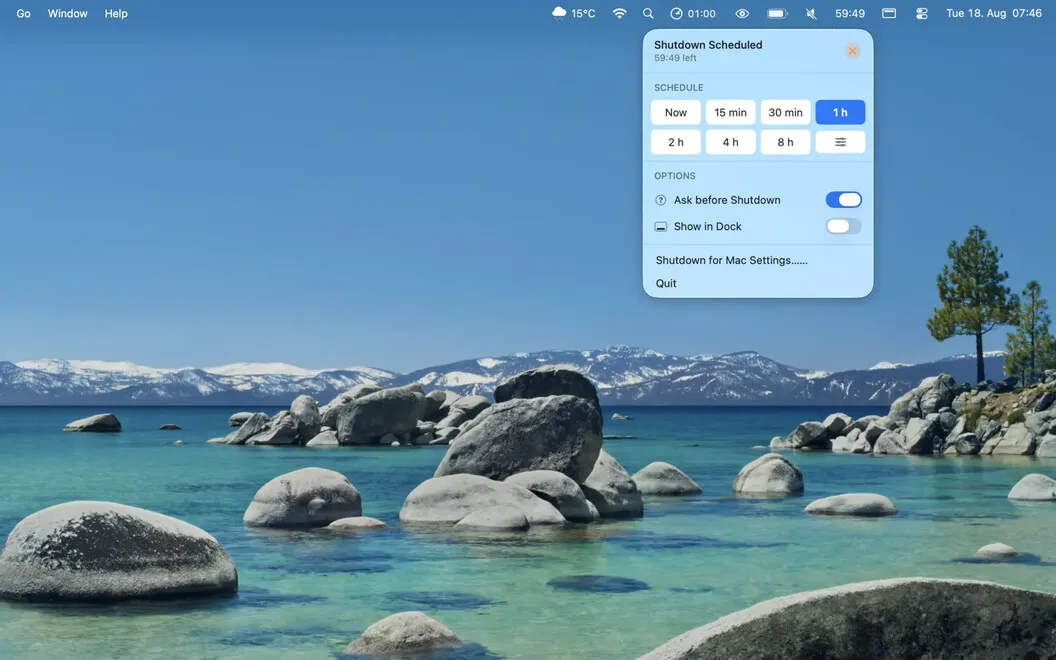Image resolution: width=1056 pixels, height=660 pixels.
Task: Open date and time Tue 18. Aug 07:46
Action: [994, 13]
